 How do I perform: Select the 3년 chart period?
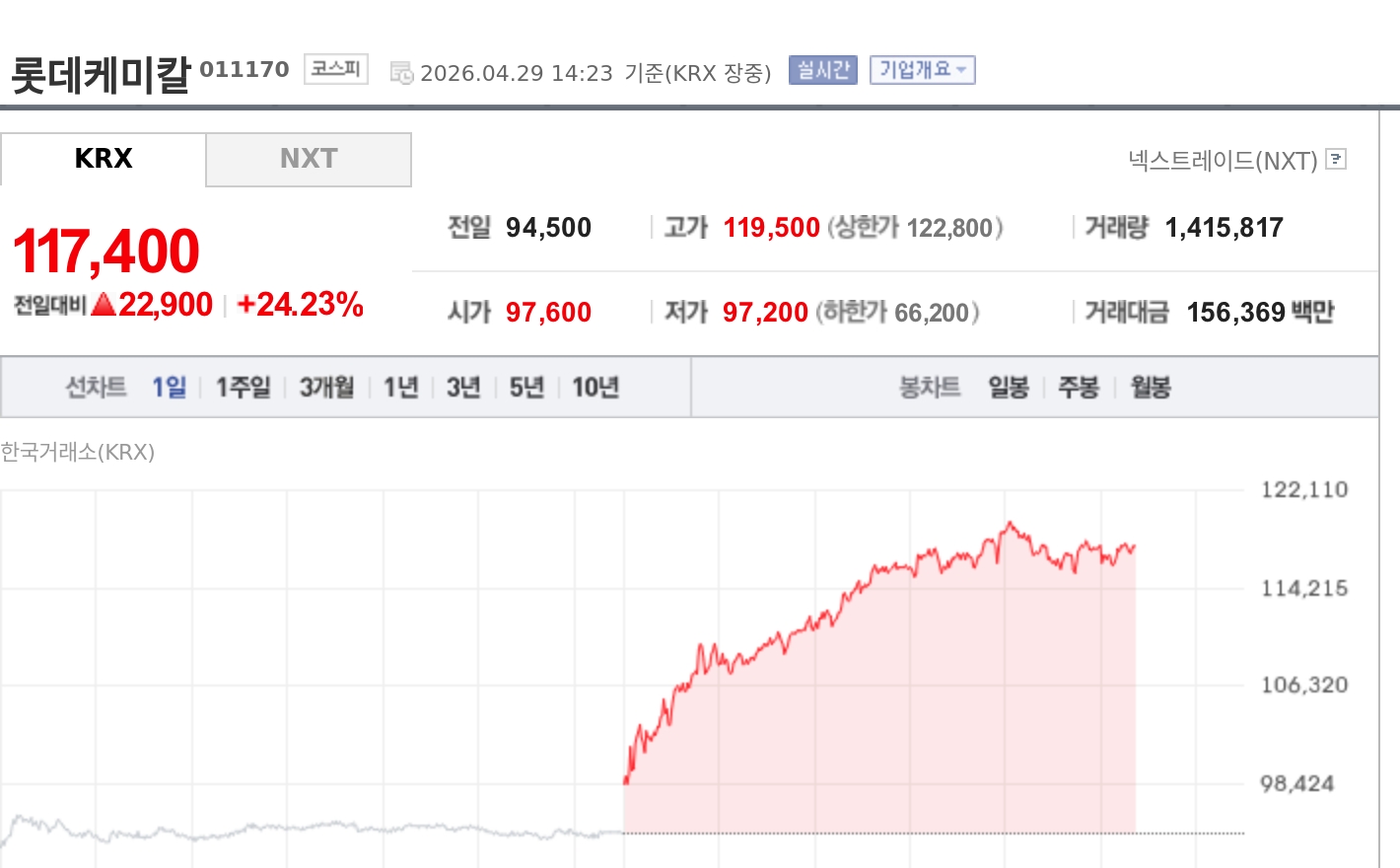[x=461, y=387]
